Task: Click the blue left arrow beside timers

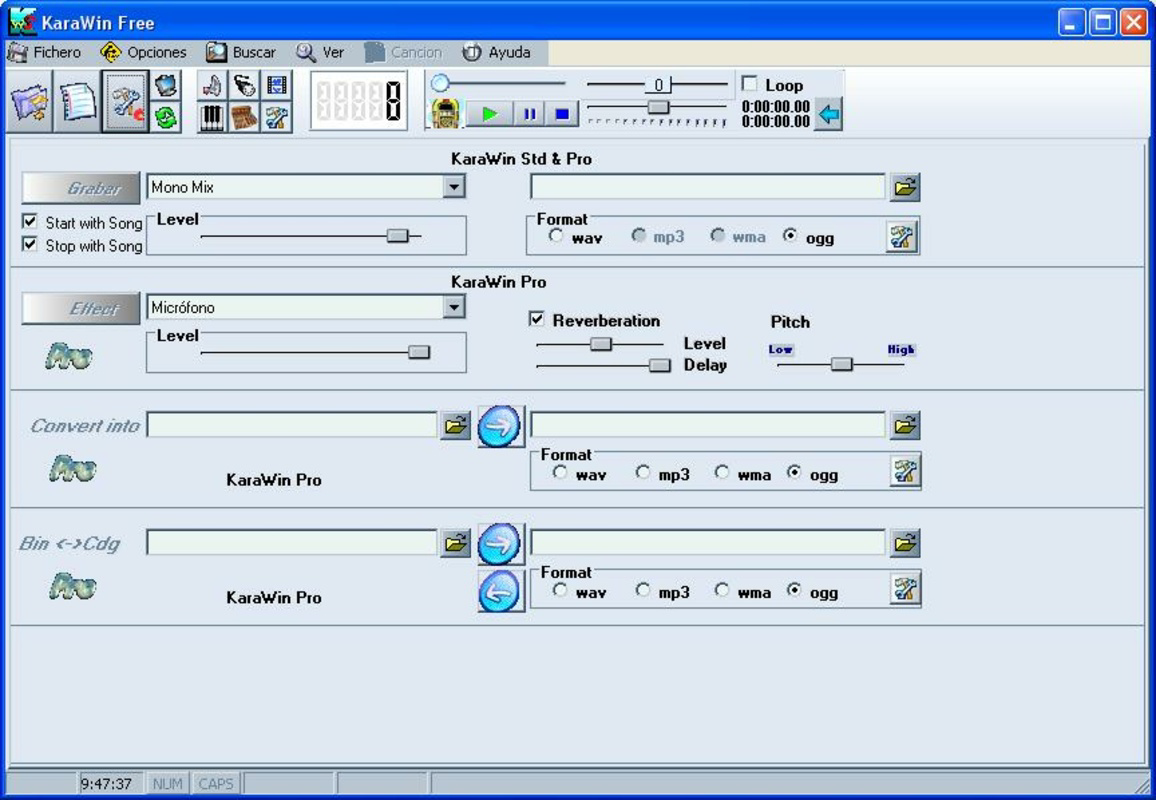Action: [x=829, y=114]
